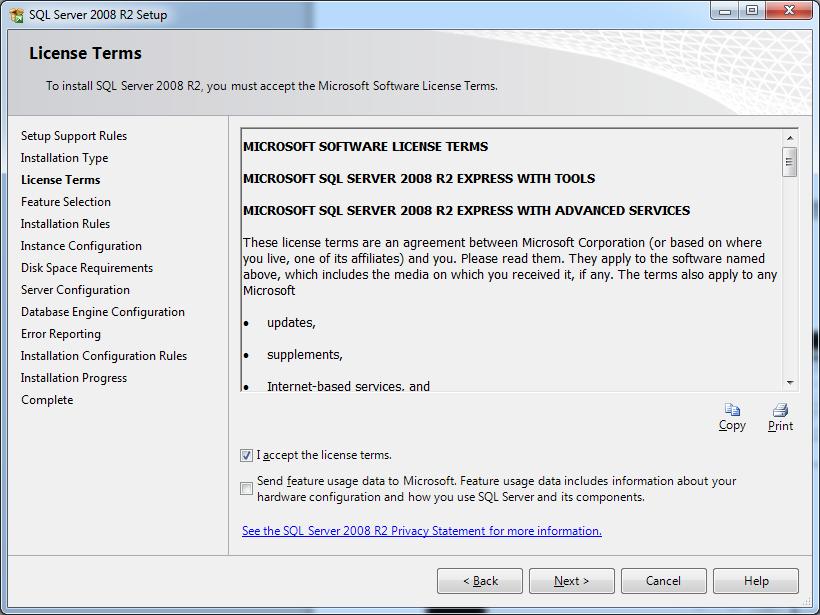
Task: Maximize the SQL Server Setup window
Action: (751, 10)
